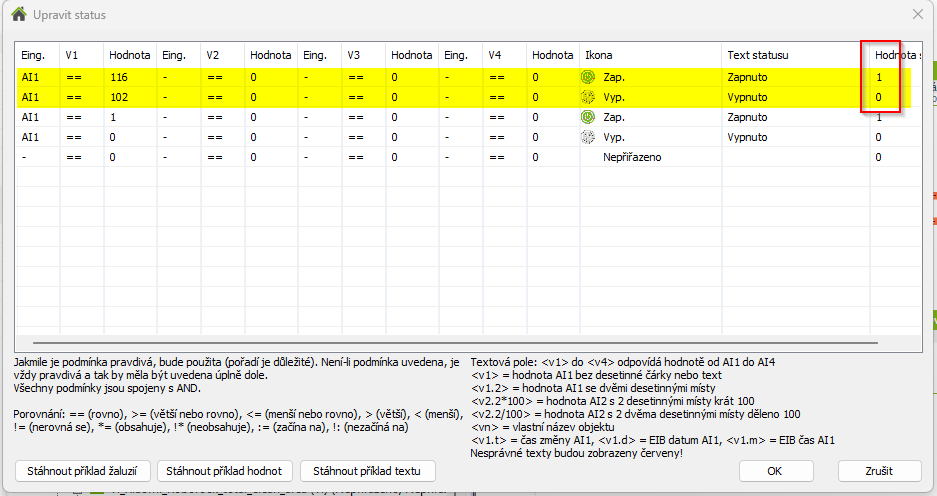
Task: Confirm the dialog with OK
Action: pyautogui.click(x=774, y=471)
